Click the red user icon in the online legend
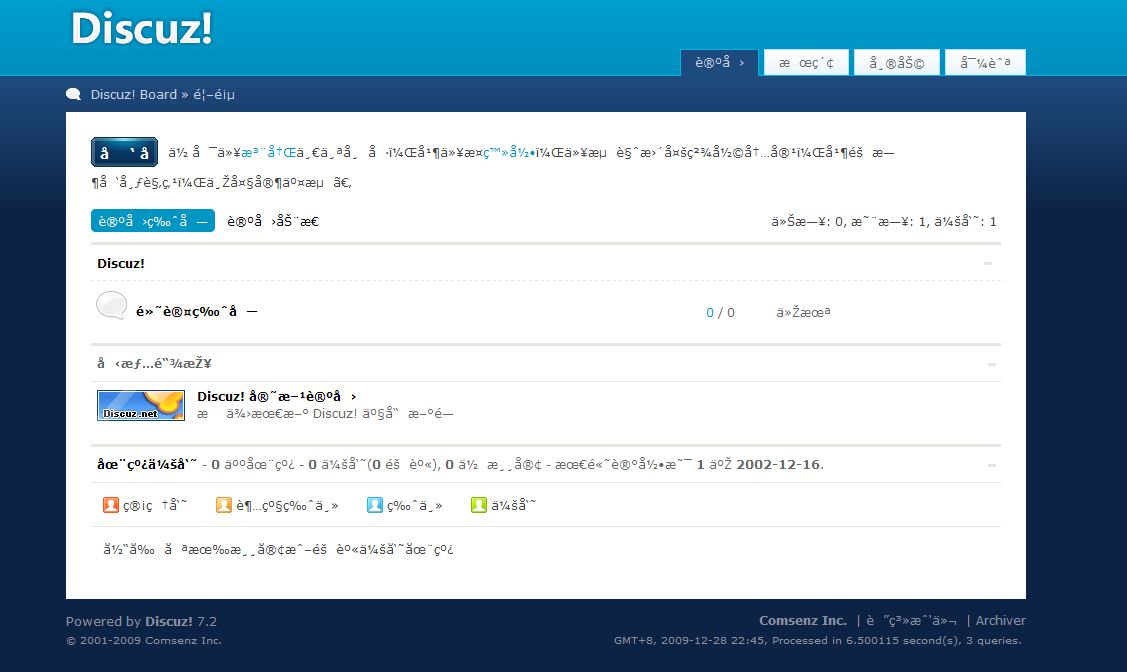Viewport: 1127px width, 672px height. point(111,505)
